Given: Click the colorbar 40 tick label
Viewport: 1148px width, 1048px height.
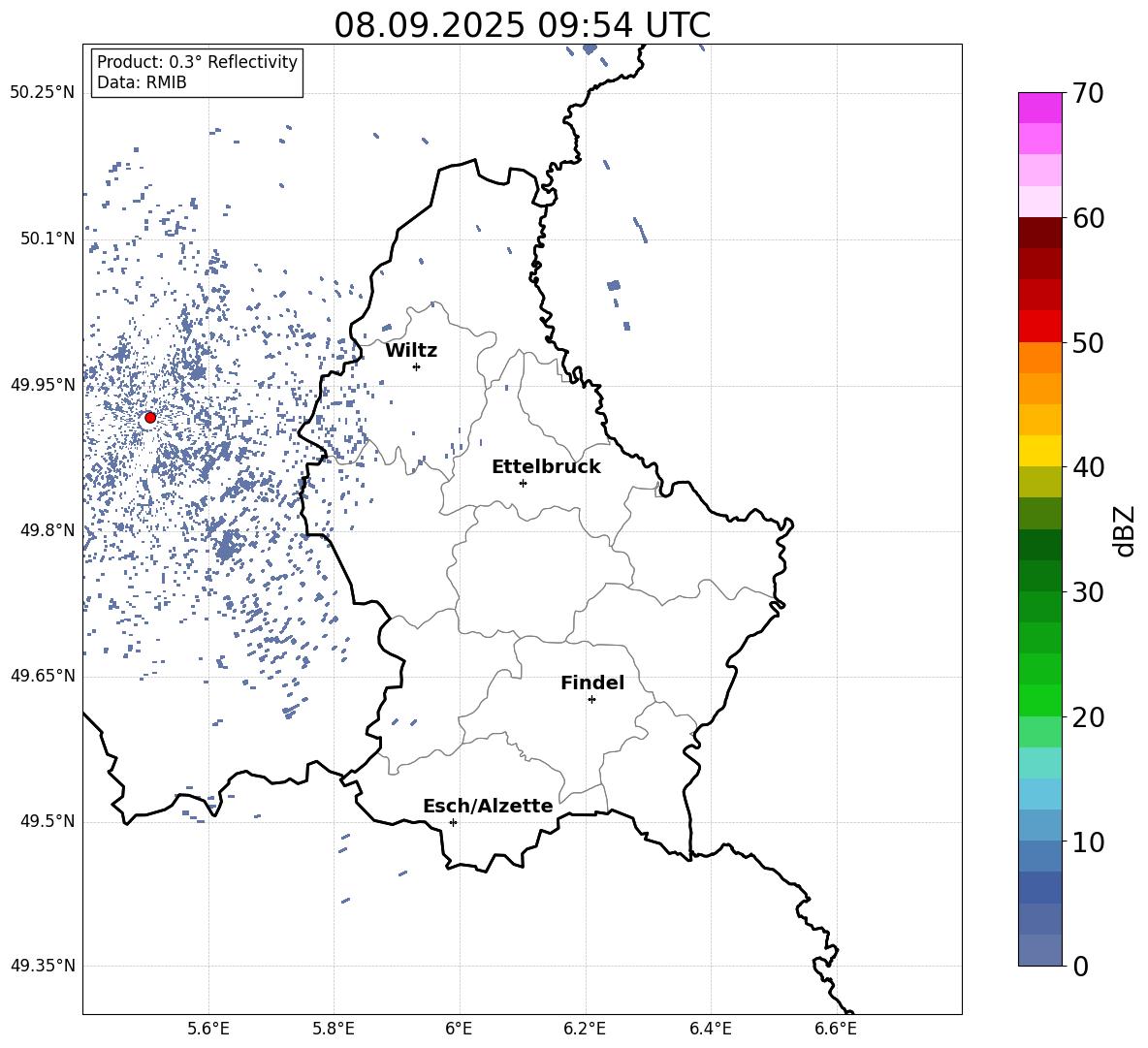Looking at the screenshot, I should 1088,467.
